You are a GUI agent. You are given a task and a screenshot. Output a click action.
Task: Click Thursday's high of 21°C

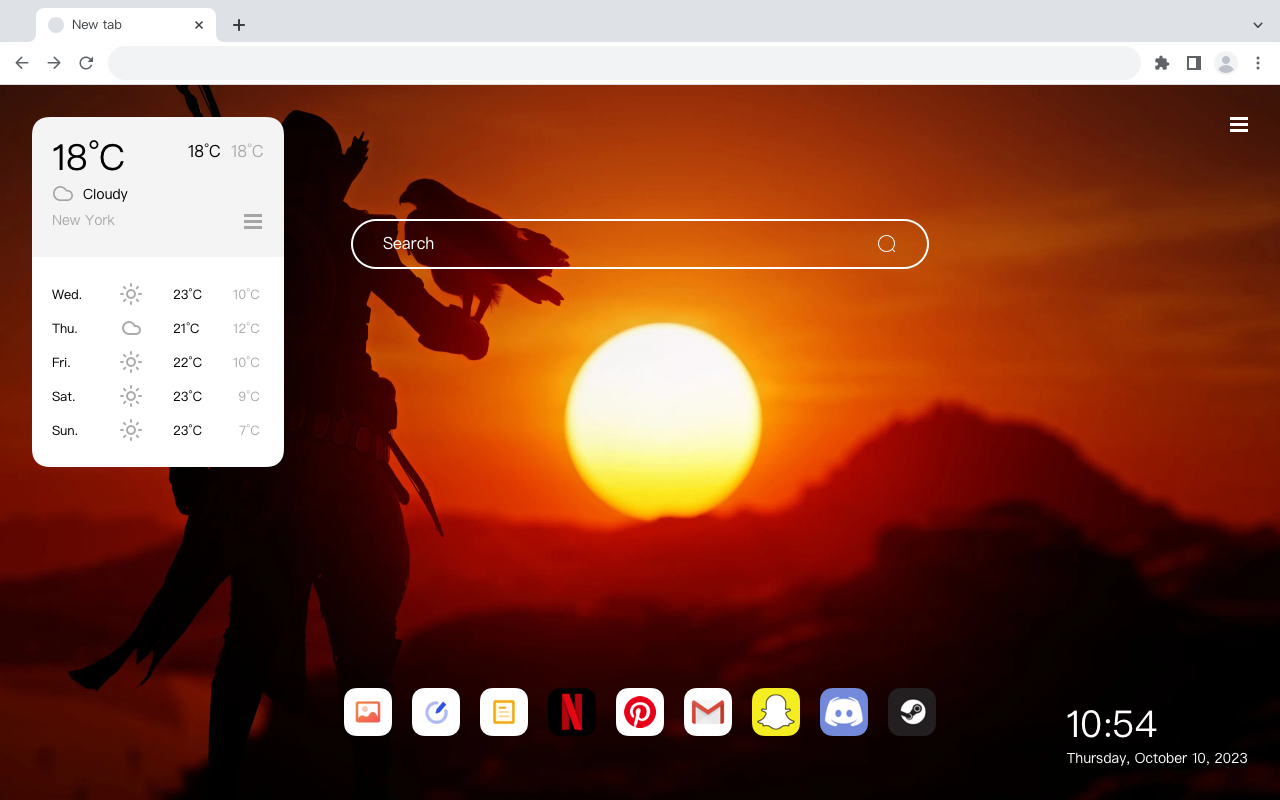pyautogui.click(x=187, y=328)
